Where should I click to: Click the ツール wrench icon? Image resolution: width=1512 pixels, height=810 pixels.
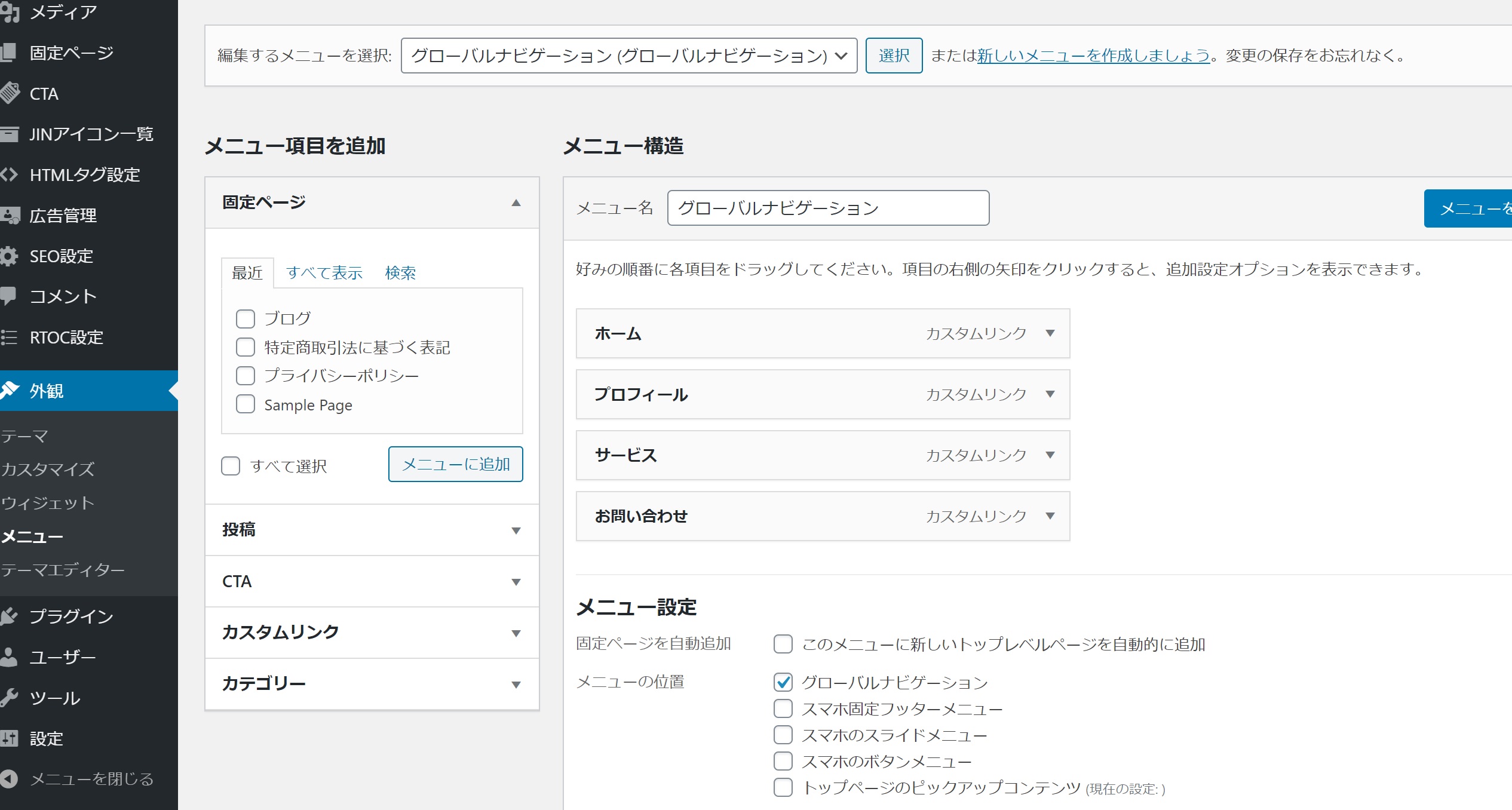click(x=9, y=698)
